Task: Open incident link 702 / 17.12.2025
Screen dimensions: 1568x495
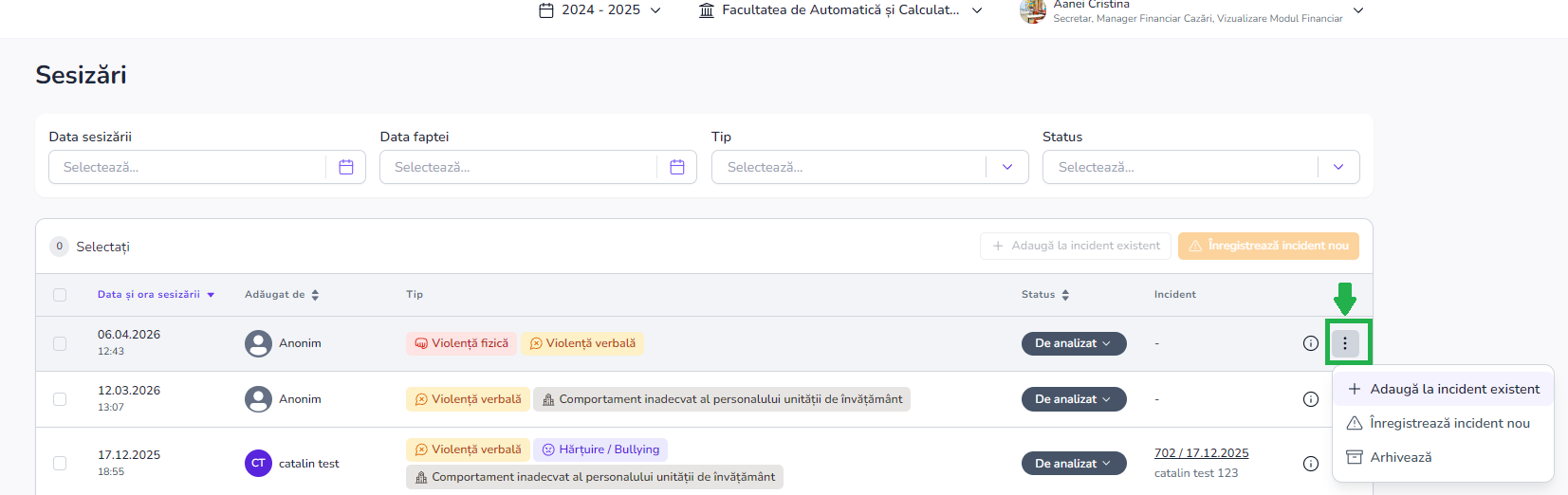Action: tap(1201, 453)
